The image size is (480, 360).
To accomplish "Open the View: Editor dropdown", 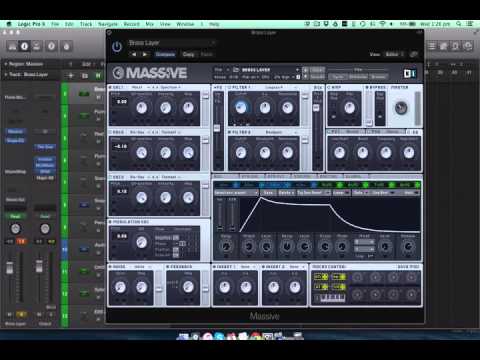I will [x=395, y=54].
